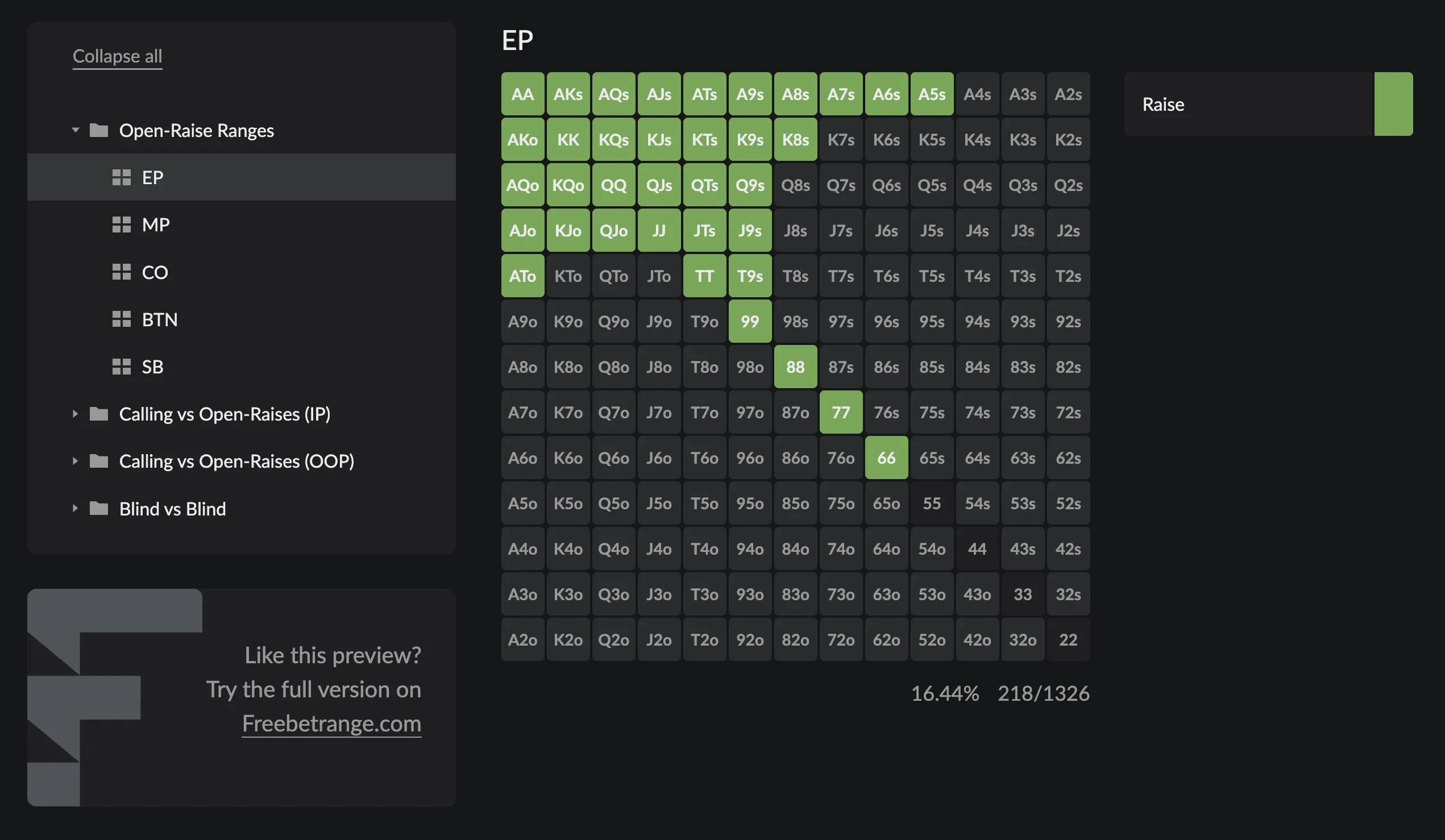1445x840 pixels.
Task: Select the EP range item
Action: click(x=242, y=177)
